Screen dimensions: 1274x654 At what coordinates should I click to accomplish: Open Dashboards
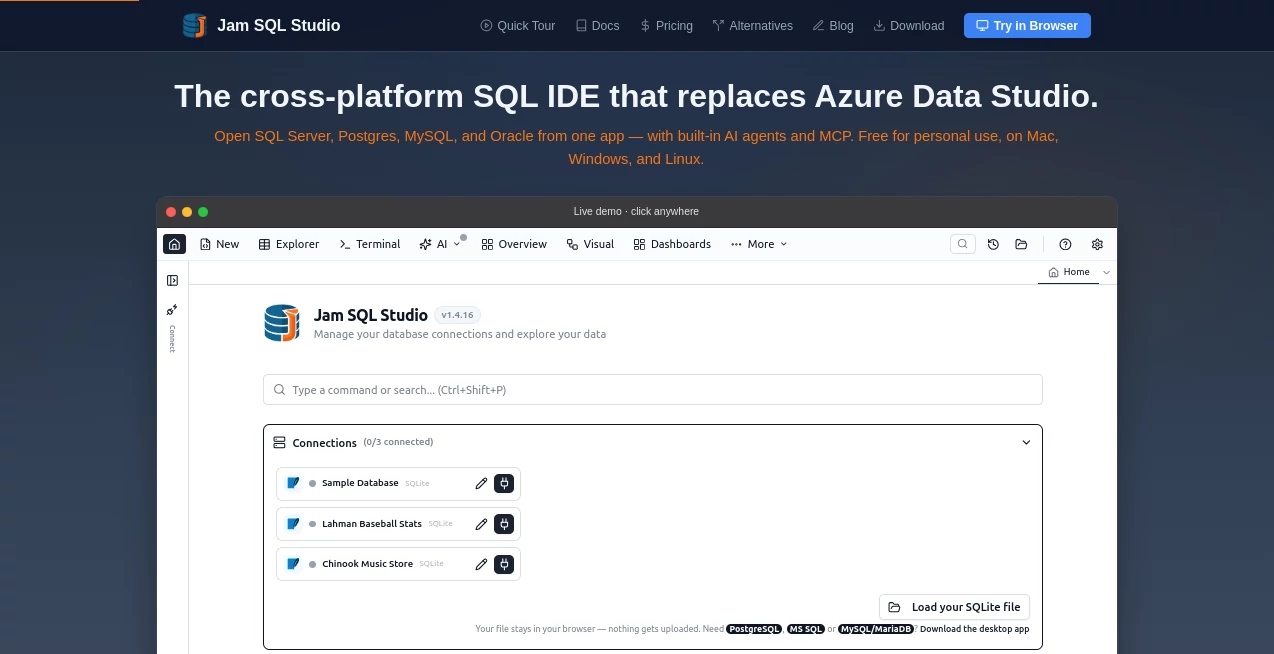coord(672,244)
